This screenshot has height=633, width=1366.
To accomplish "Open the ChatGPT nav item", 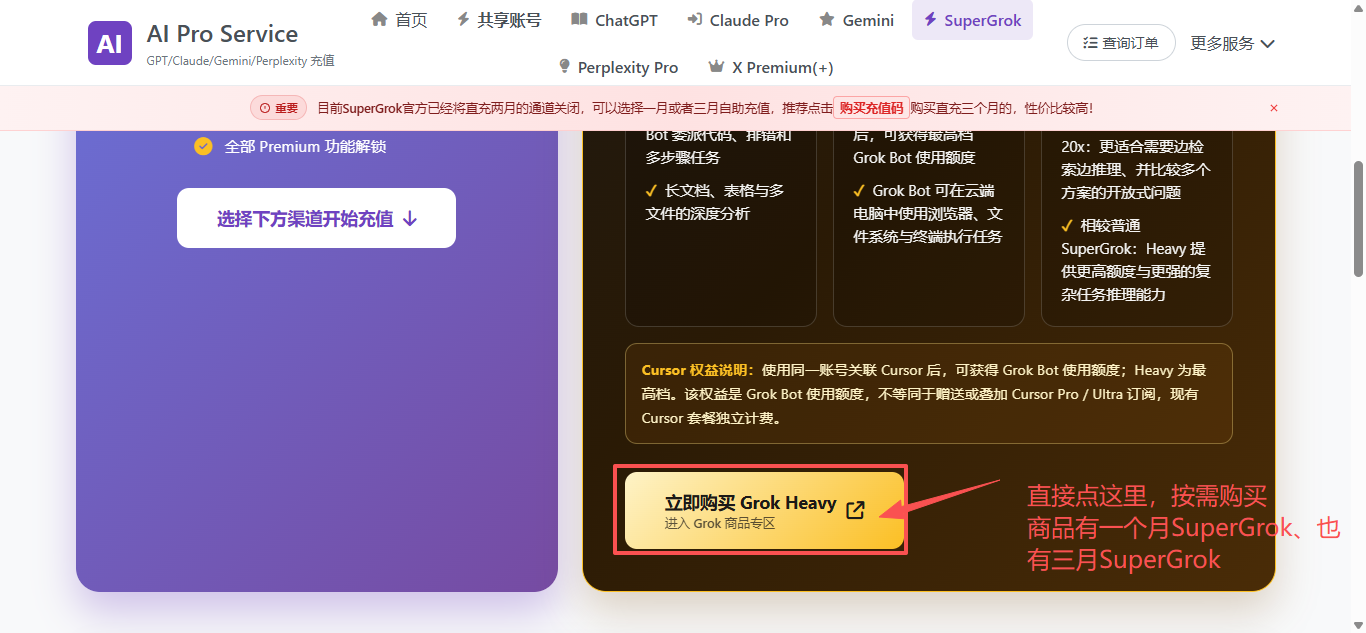I will pyautogui.click(x=616, y=20).
